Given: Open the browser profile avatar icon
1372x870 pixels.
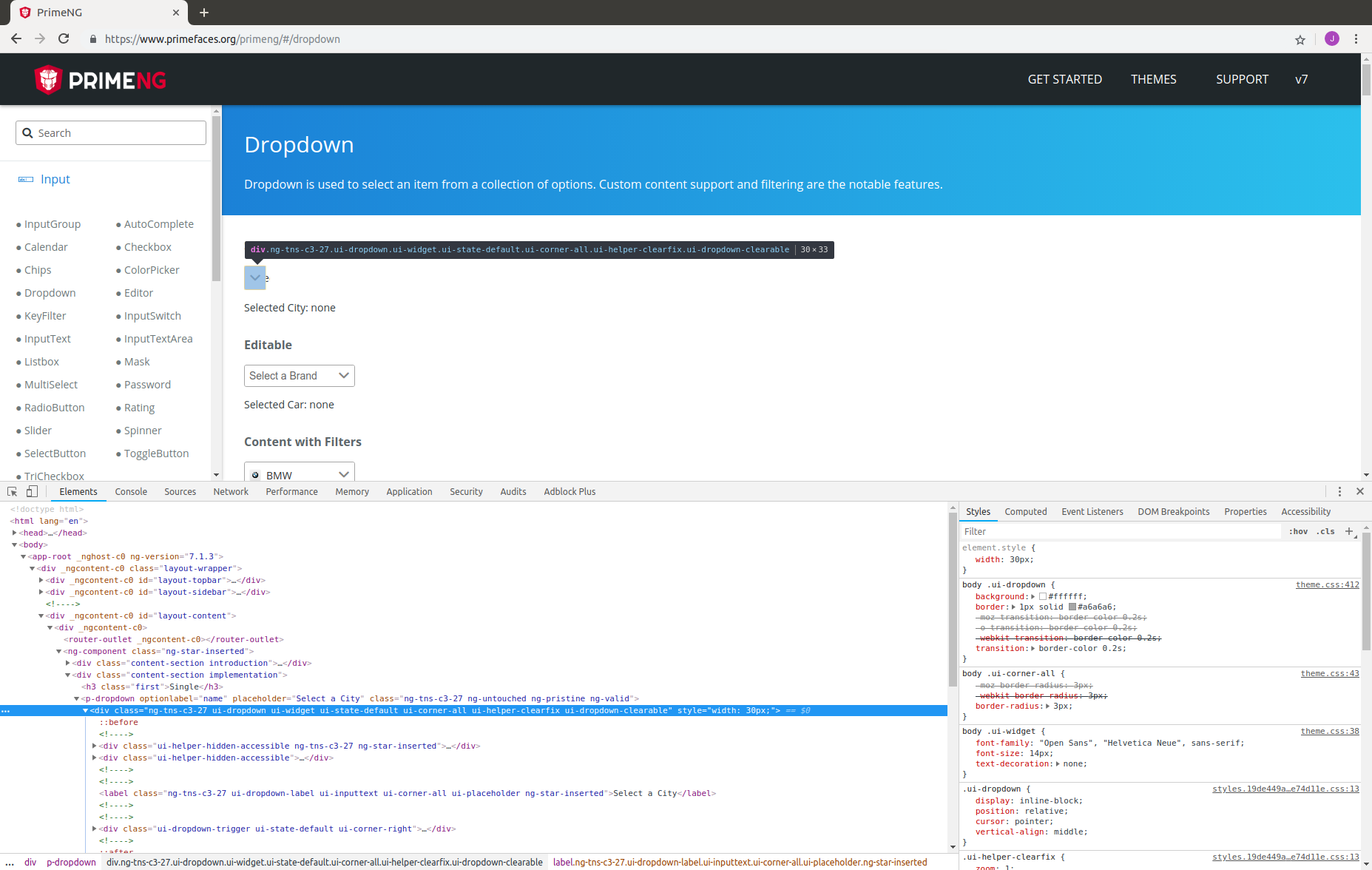Looking at the screenshot, I should click(x=1332, y=39).
